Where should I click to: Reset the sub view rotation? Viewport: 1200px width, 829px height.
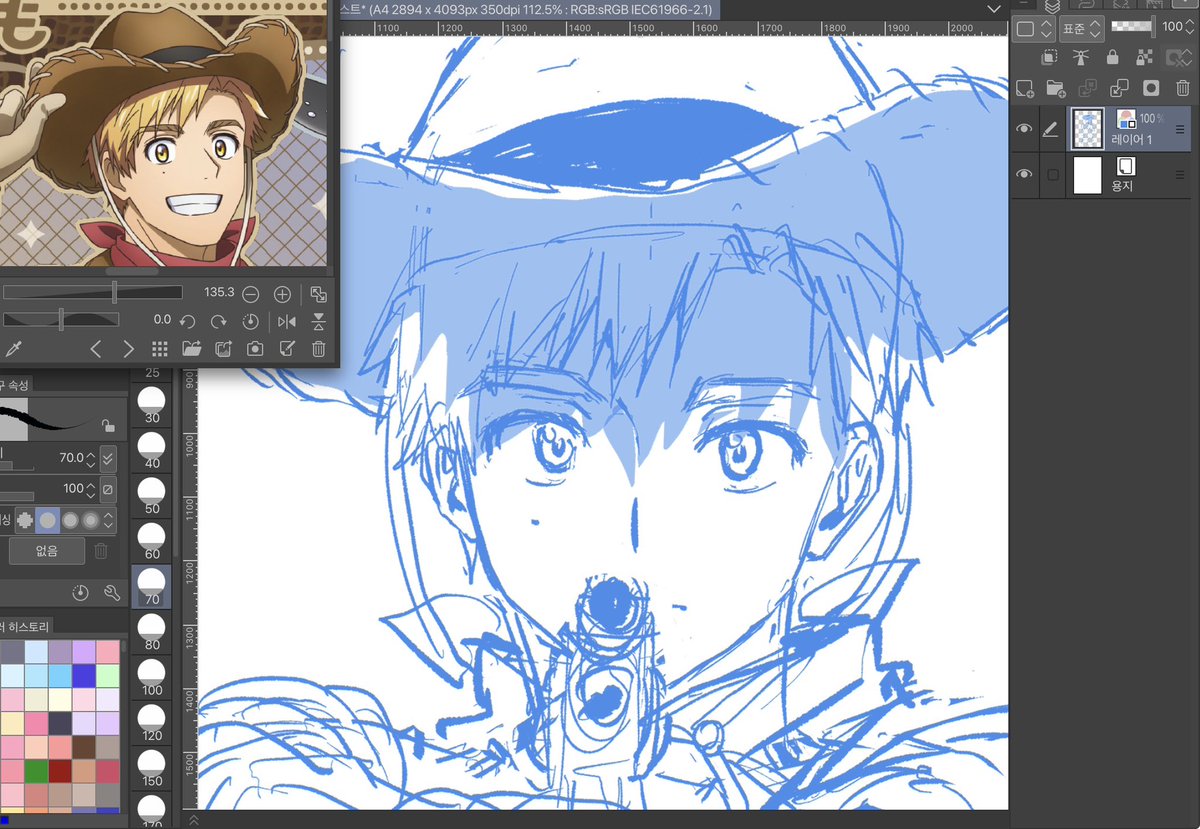251,321
